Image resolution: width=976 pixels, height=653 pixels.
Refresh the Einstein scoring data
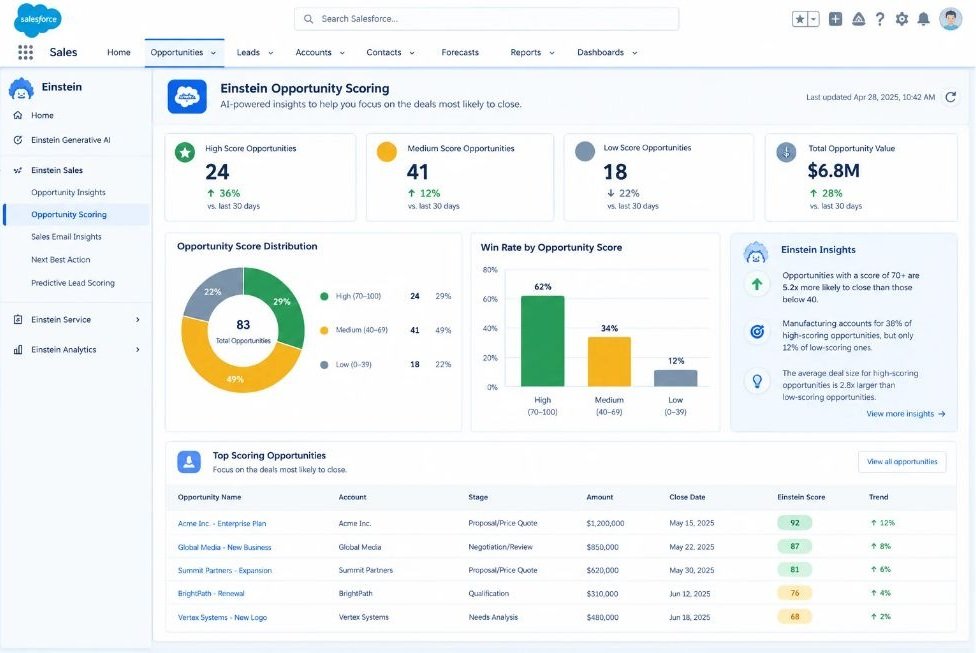point(950,97)
